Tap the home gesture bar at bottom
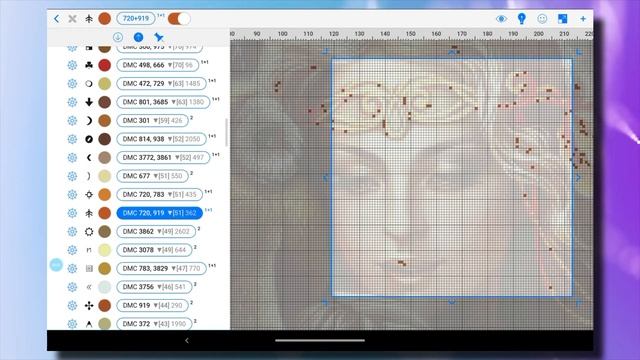Viewport: 640px width, 360px height. (x=320, y=340)
